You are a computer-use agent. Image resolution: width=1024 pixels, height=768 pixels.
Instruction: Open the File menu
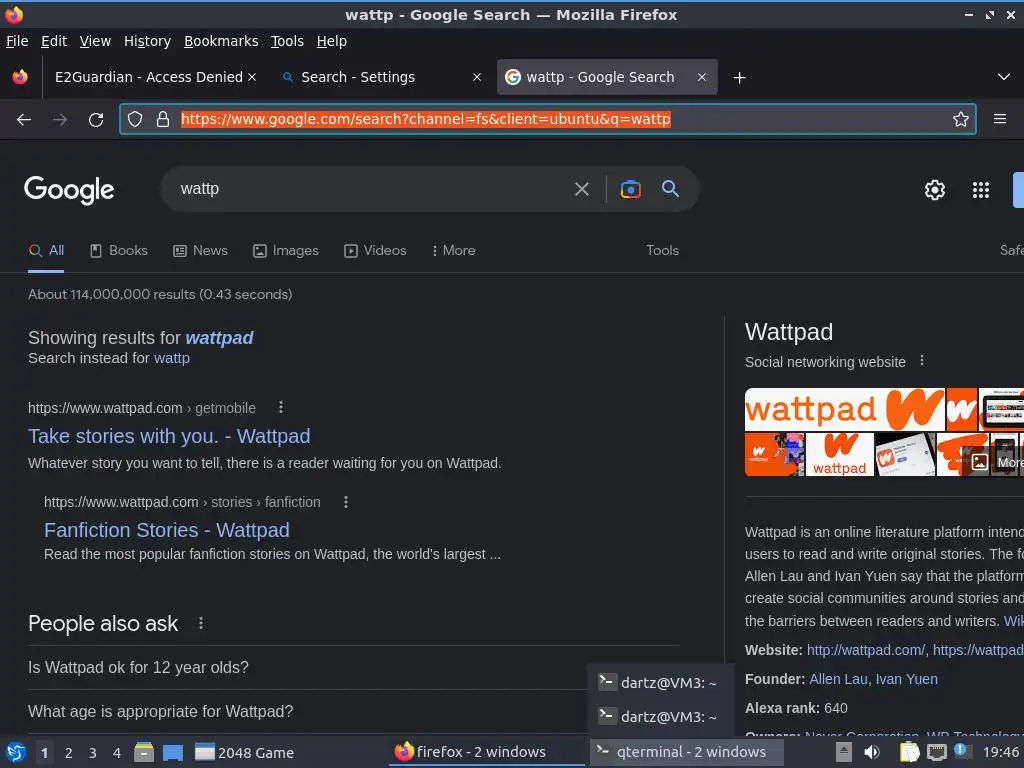(x=17, y=41)
